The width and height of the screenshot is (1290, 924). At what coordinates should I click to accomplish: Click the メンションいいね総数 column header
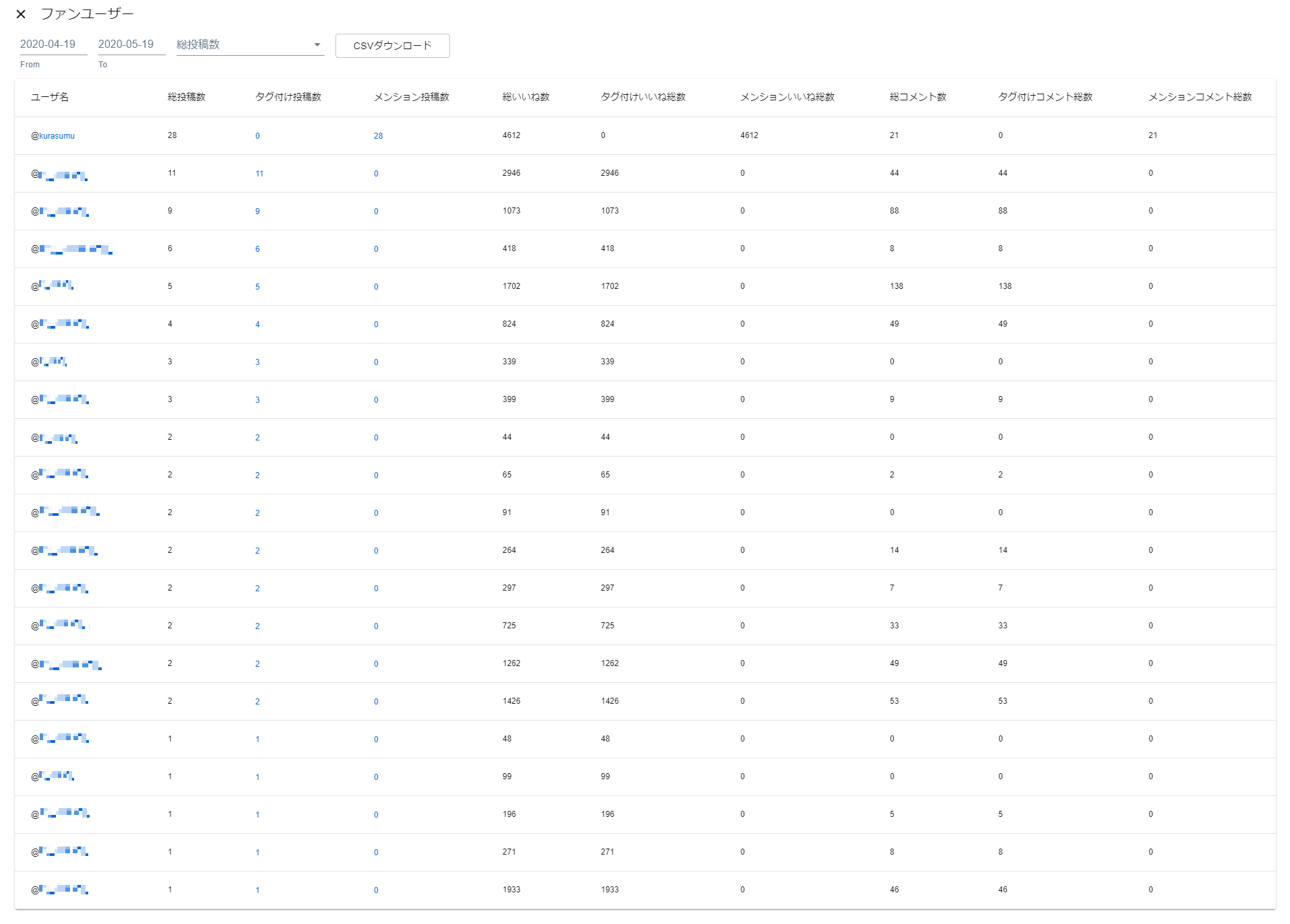point(787,97)
